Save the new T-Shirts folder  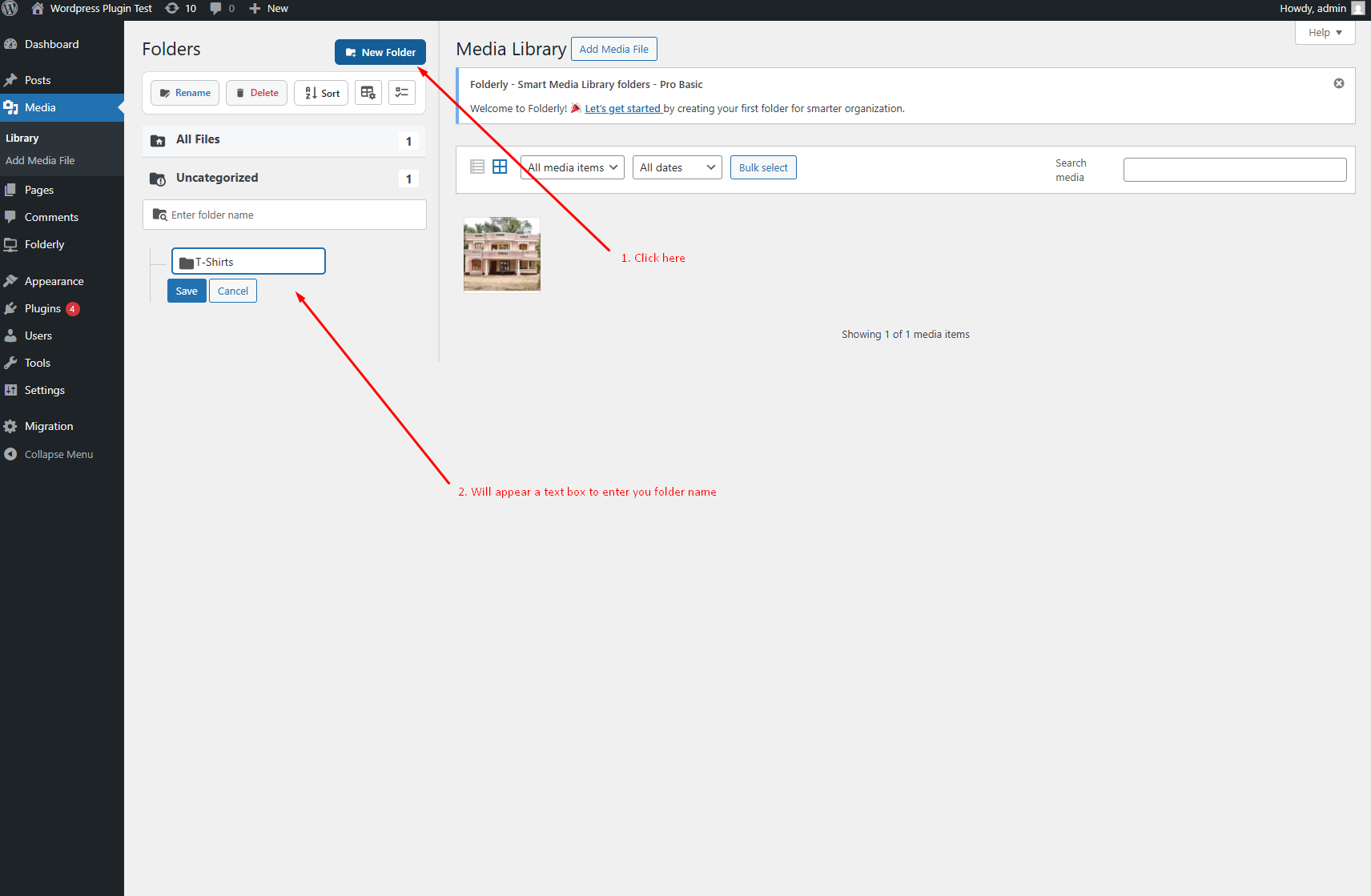187,291
